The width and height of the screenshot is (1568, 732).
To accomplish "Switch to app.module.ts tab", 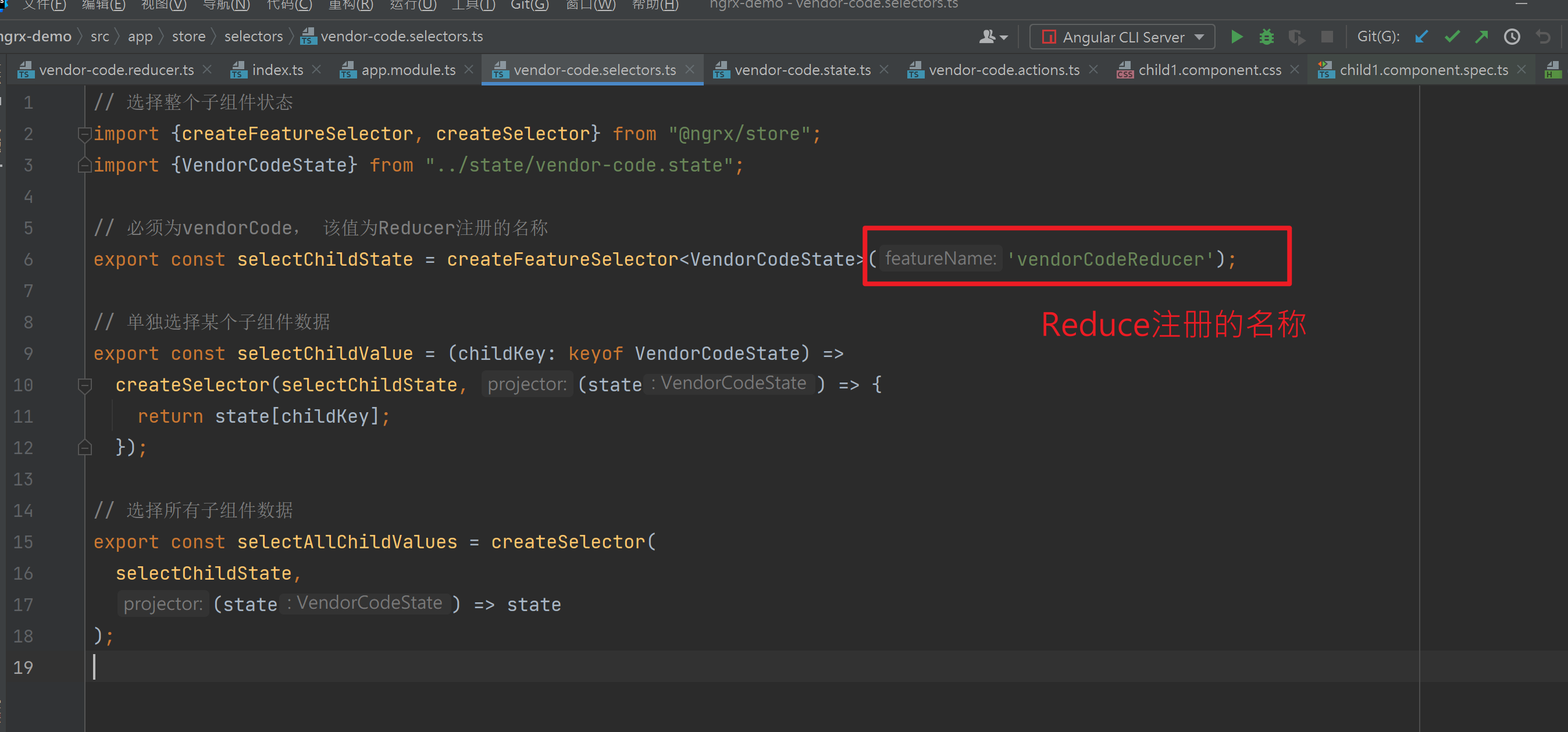I will tap(408, 70).
